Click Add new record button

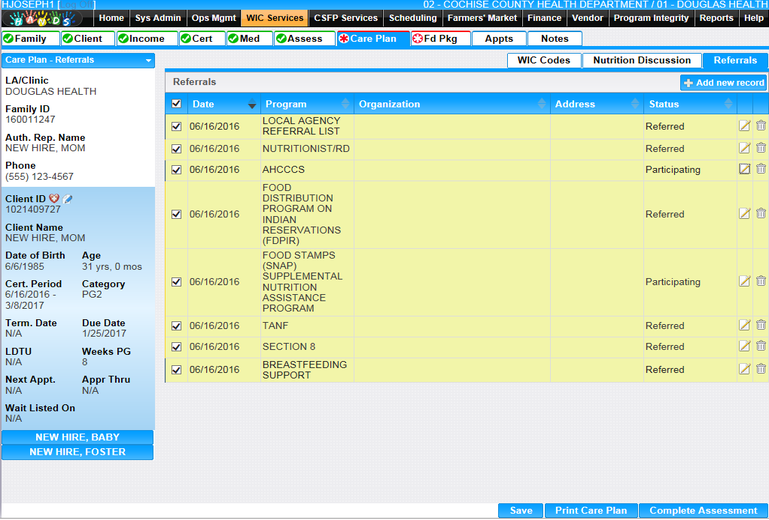pyautogui.click(x=724, y=83)
